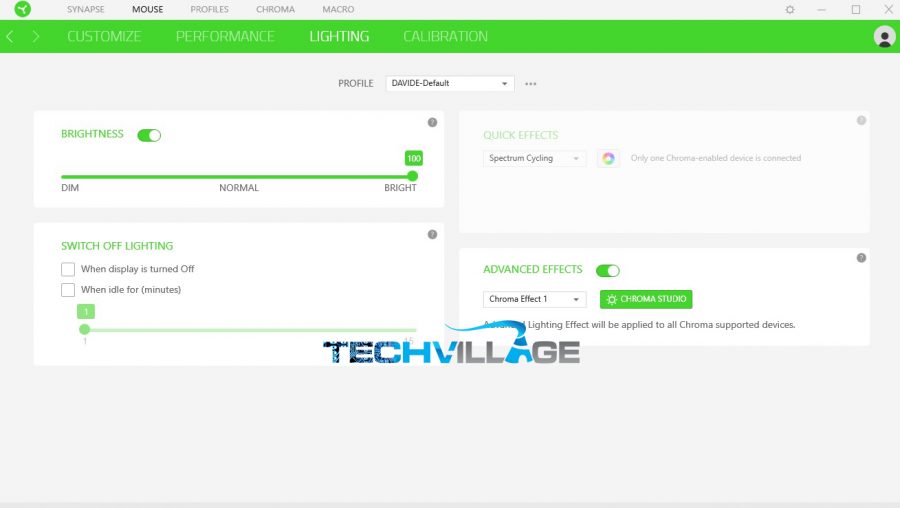The image size is (900, 508).
Task: Switch to the CALIBRATION tab
Action: click(445, 37)
